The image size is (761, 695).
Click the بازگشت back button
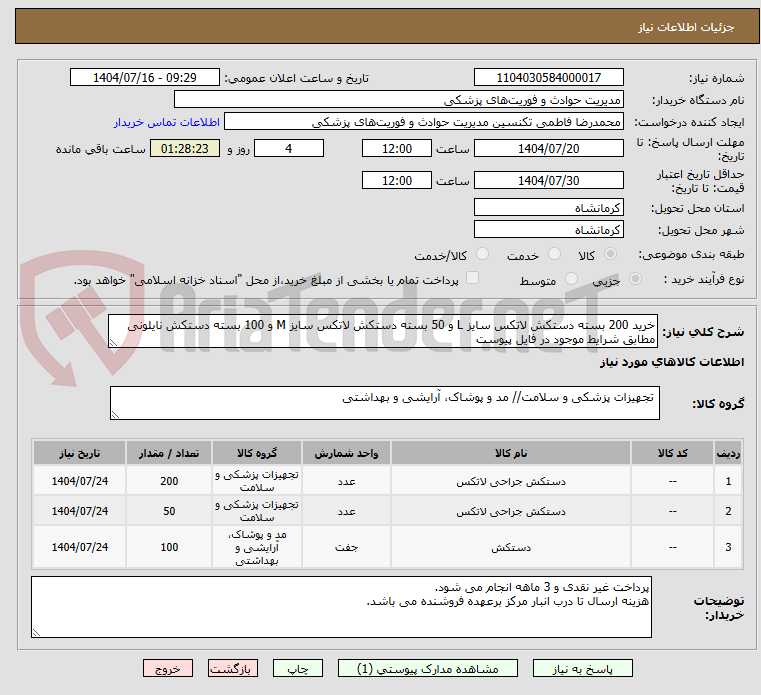point(232,668)
